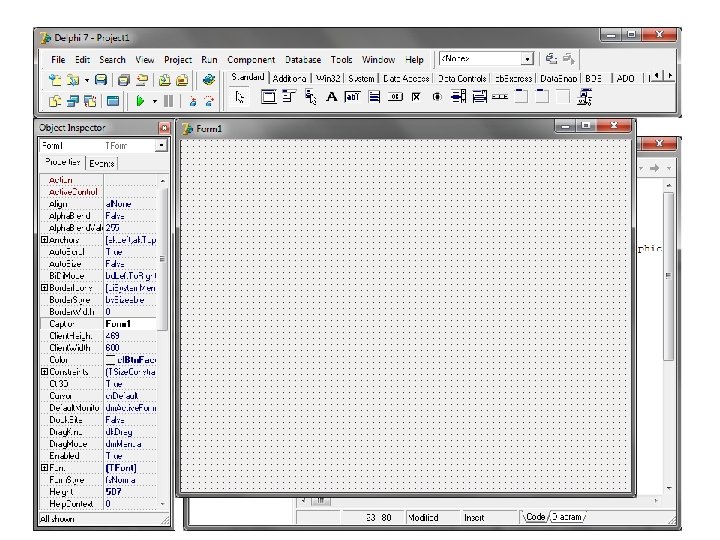Viewport: 720px width, 540px height.
Task: Switch to Win32 palette tab
Action: pyautogui.click(x=328, y=79)
